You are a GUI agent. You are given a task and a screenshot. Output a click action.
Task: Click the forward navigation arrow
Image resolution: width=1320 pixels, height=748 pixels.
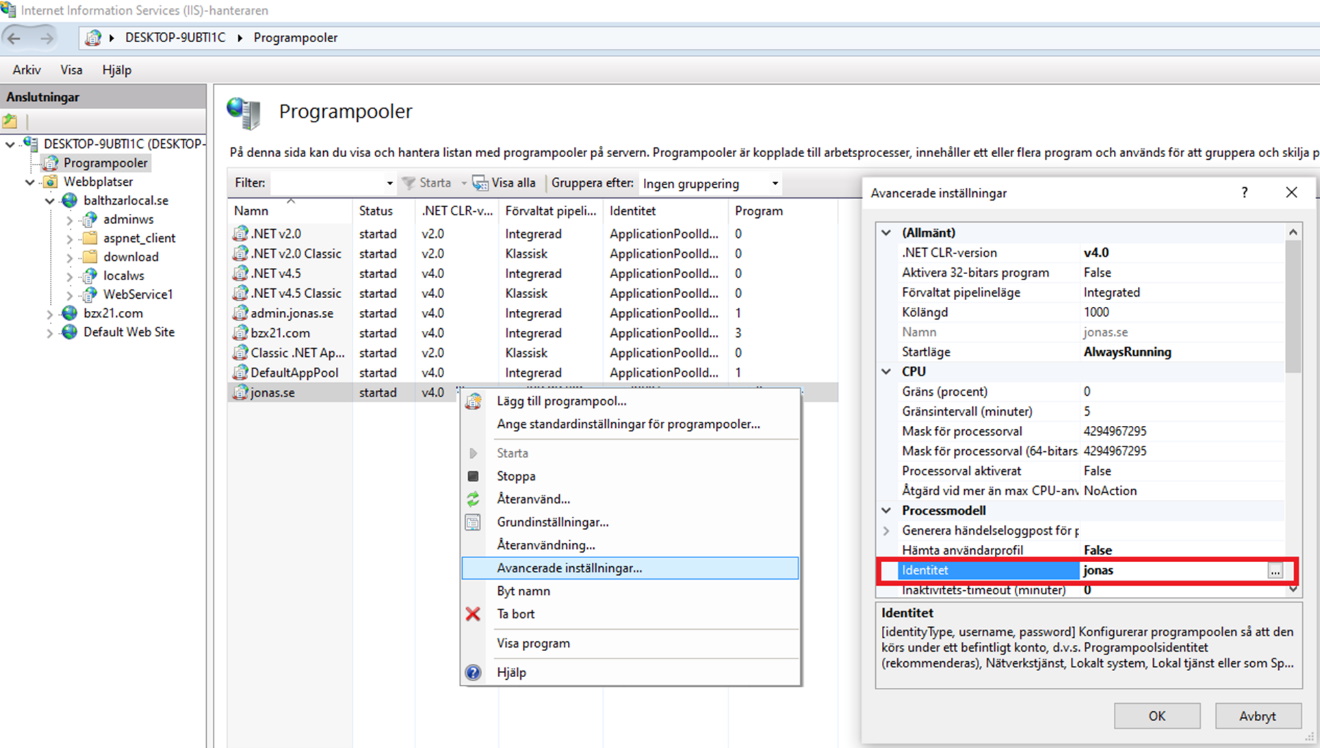(x=47, y=38)
